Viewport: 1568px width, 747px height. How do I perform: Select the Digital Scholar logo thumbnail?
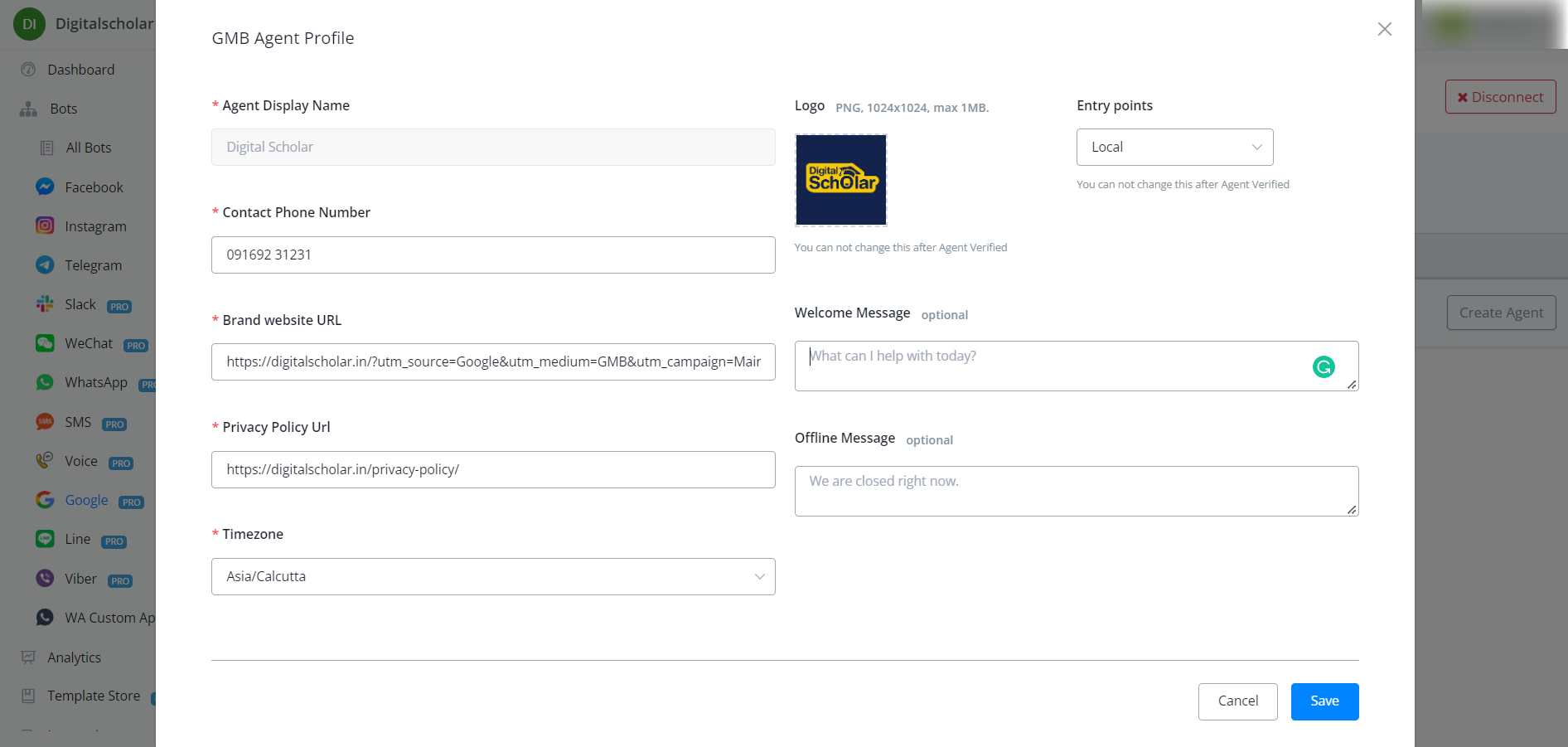tap(840, 180)
